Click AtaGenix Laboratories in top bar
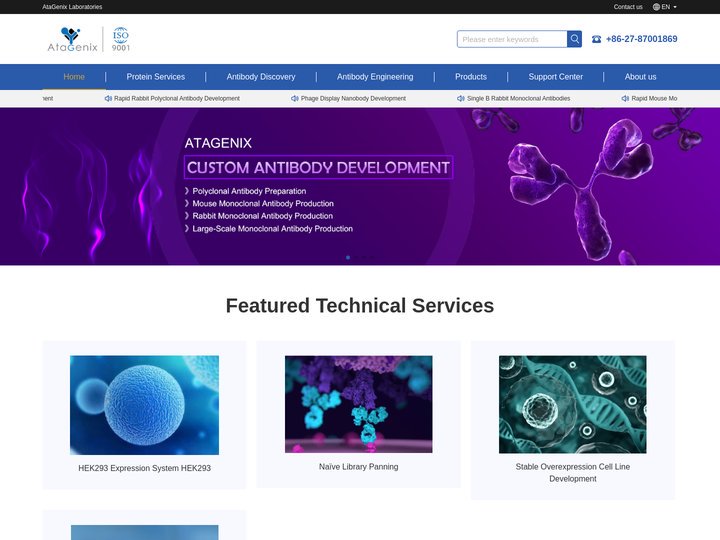Screen dimensions: 720x540 tap(72, 7)
